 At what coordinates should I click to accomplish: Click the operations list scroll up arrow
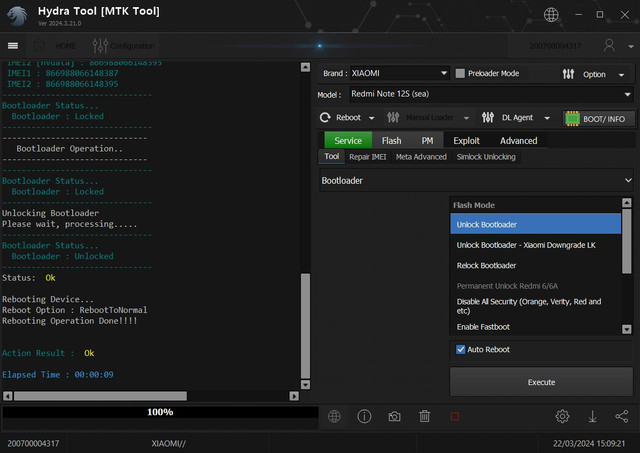(627, 202)
